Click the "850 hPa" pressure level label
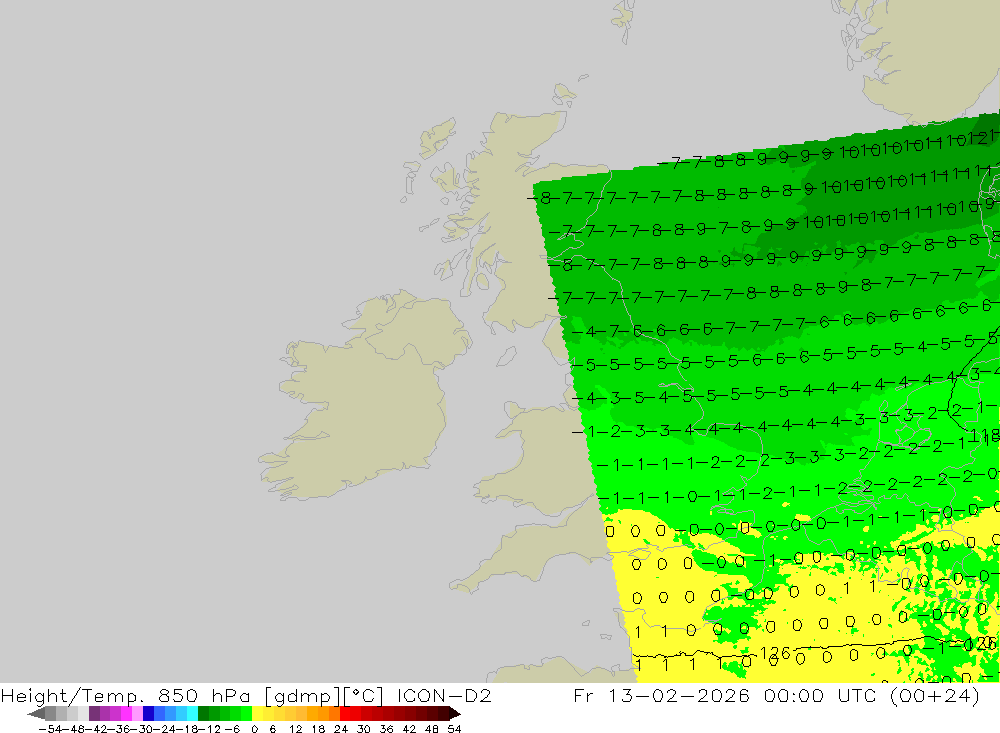This screenshot has width=1000, height=733. point(204,696)
